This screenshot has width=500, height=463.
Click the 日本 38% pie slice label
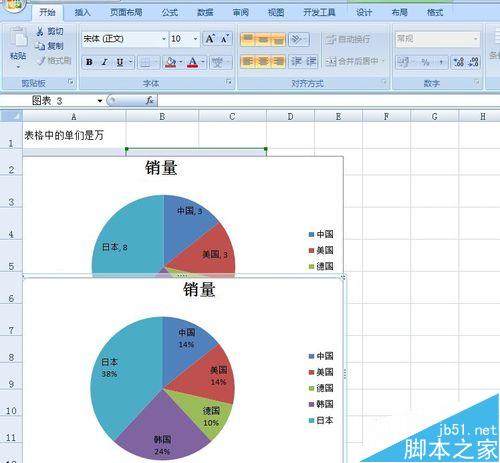[x=109, y=368]
